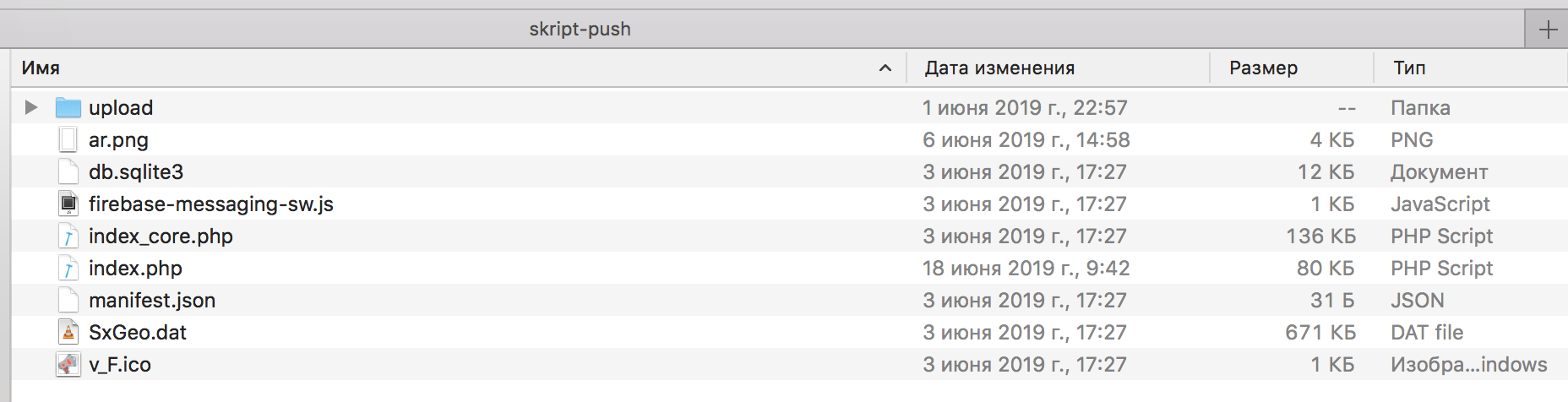
Task: Add a new tab with plus button
Action: (1548, 30)
